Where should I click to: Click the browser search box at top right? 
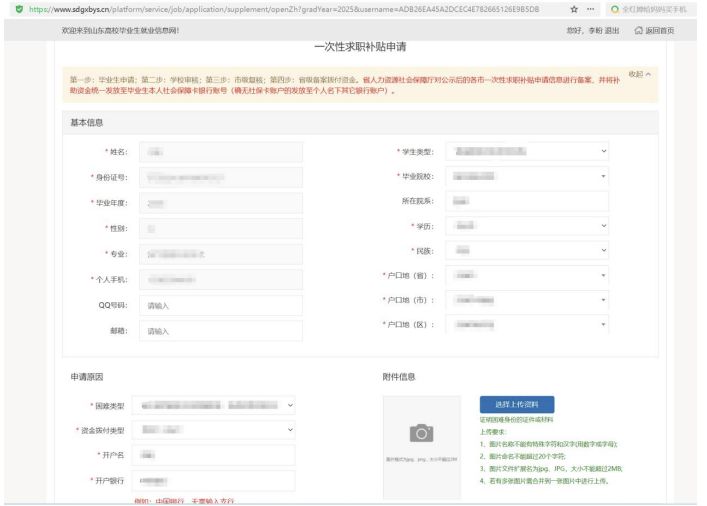(x=649, y=9)
